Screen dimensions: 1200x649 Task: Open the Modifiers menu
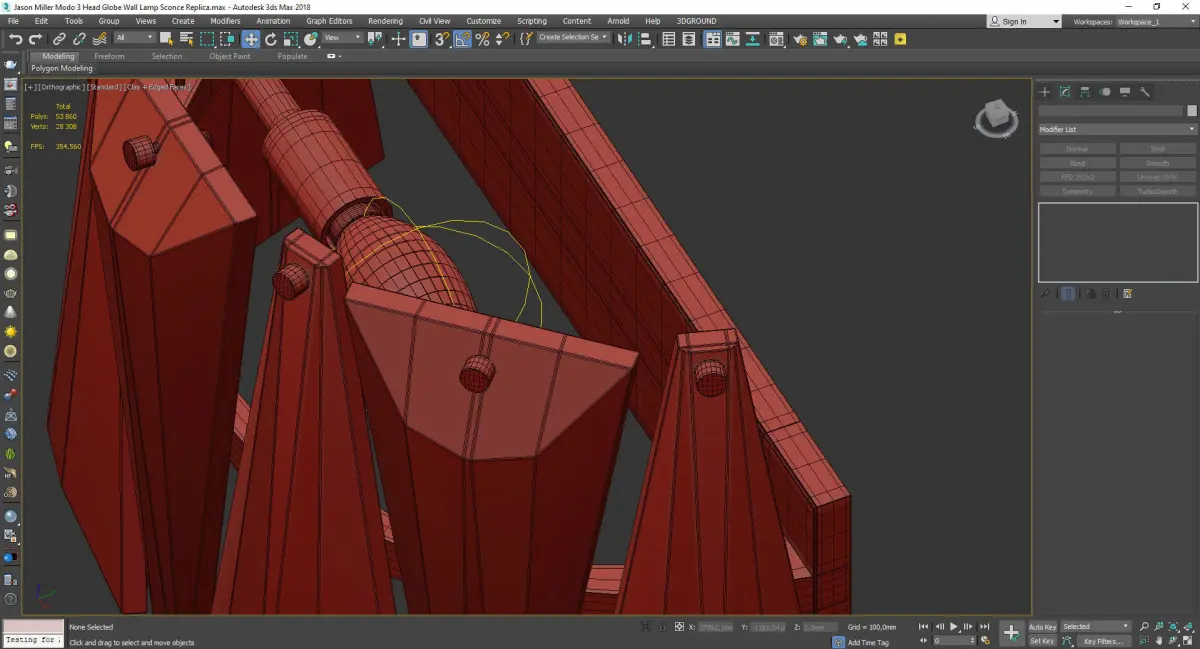(x=225, y=21)
